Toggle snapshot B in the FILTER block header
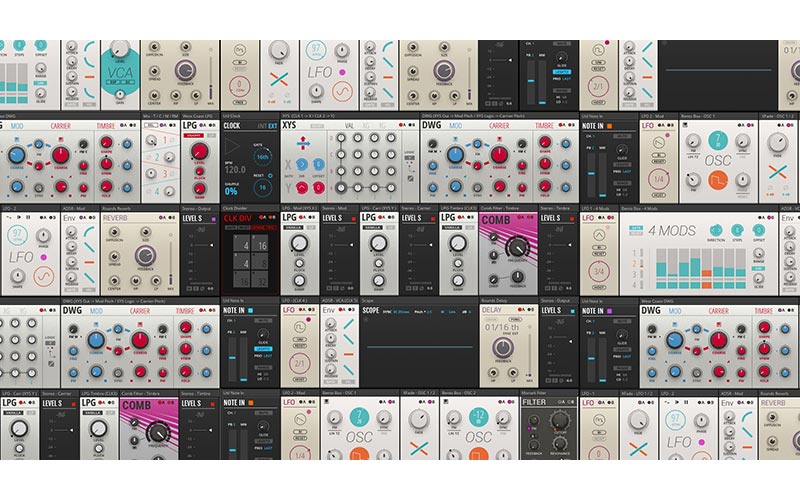This screenshot has width=800, height=500. coord(571,402)
